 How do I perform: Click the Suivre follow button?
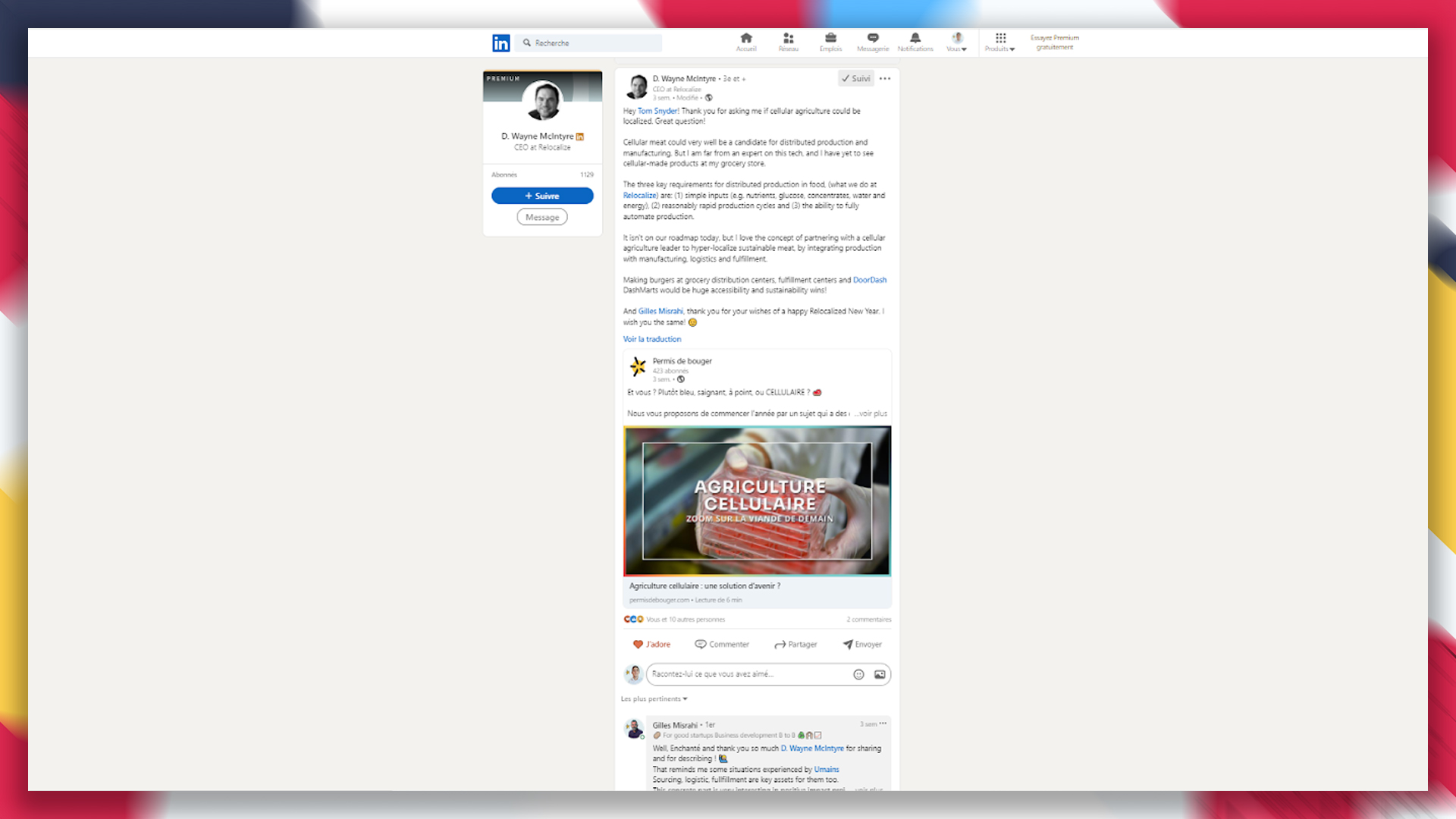(x=542, y=196)
